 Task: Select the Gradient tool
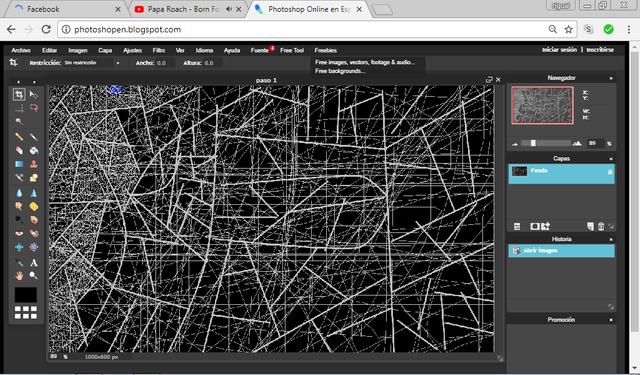coord(19,164)
